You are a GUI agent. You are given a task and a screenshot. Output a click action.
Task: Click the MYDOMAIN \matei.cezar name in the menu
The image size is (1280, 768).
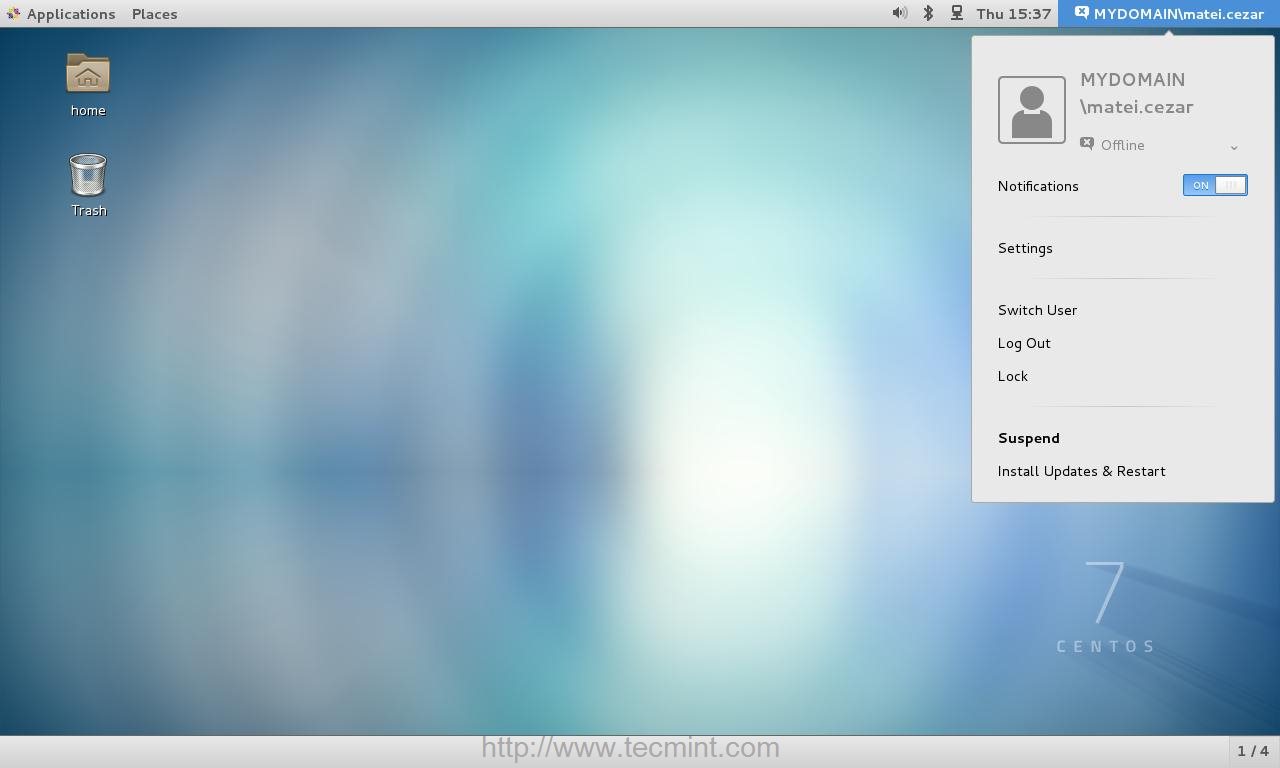(x=1137, y=93)
